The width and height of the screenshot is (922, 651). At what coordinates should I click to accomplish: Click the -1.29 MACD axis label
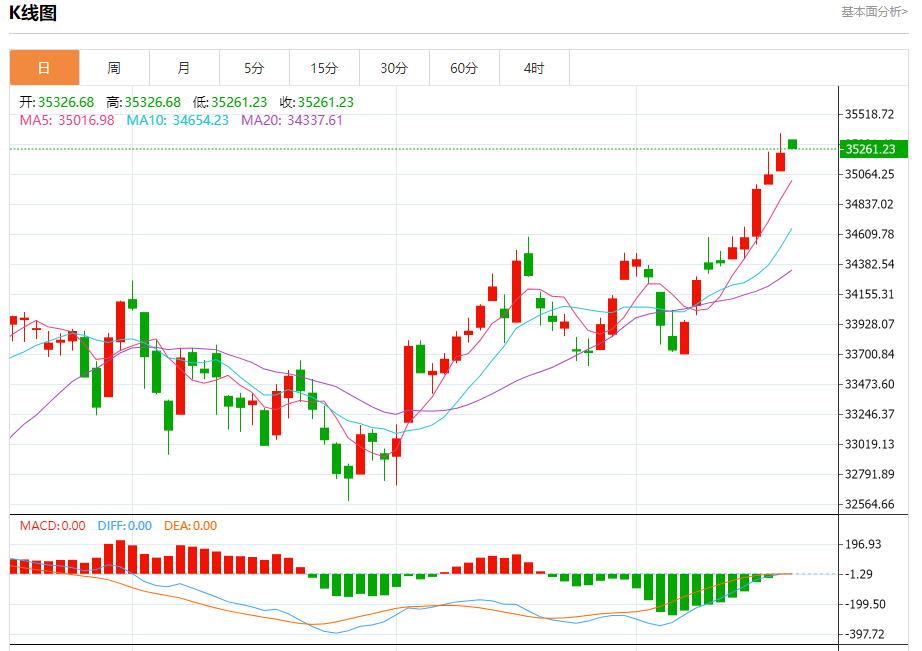tap(859, 574)
